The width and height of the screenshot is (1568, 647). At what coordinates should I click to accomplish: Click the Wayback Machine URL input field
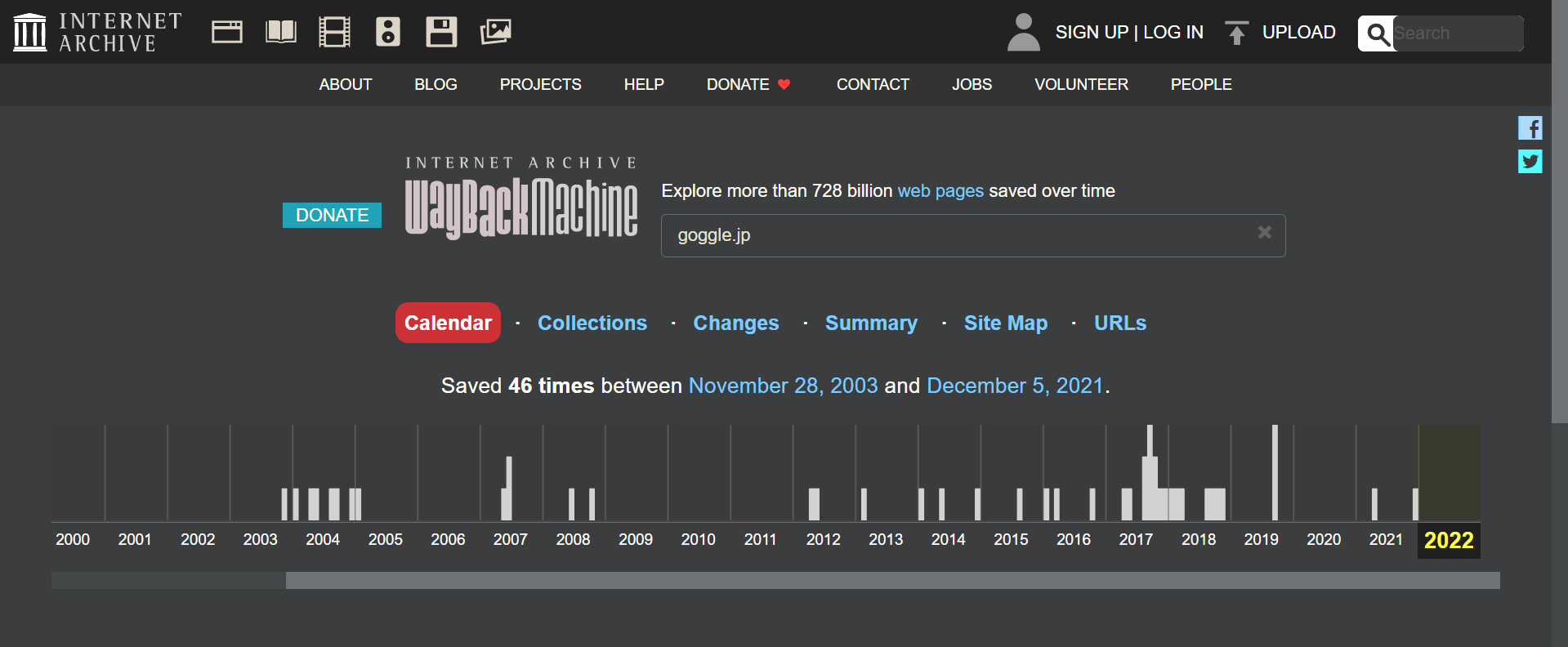[956, 235]
